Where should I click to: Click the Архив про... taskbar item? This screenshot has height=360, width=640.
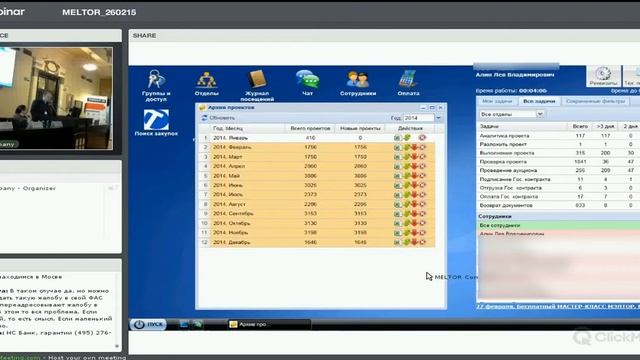(x=269, y=324)
